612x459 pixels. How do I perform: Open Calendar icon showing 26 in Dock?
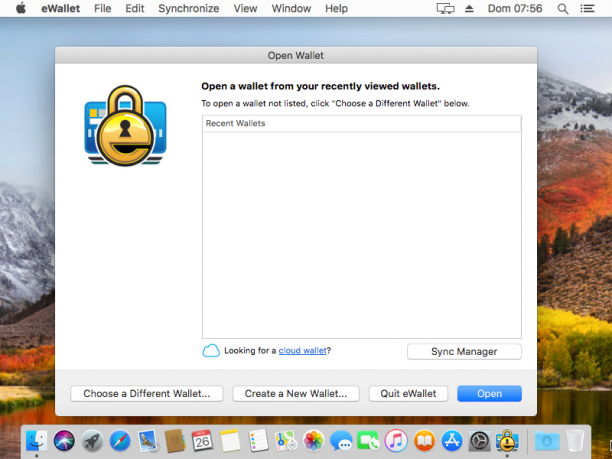click(202, 441)
